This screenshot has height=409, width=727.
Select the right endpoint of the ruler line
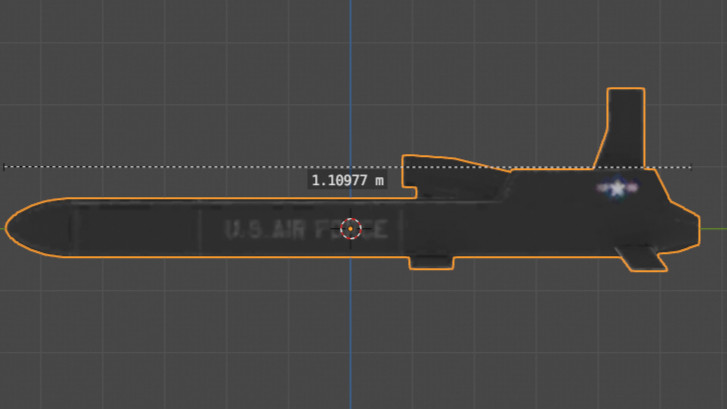[691, 167]
